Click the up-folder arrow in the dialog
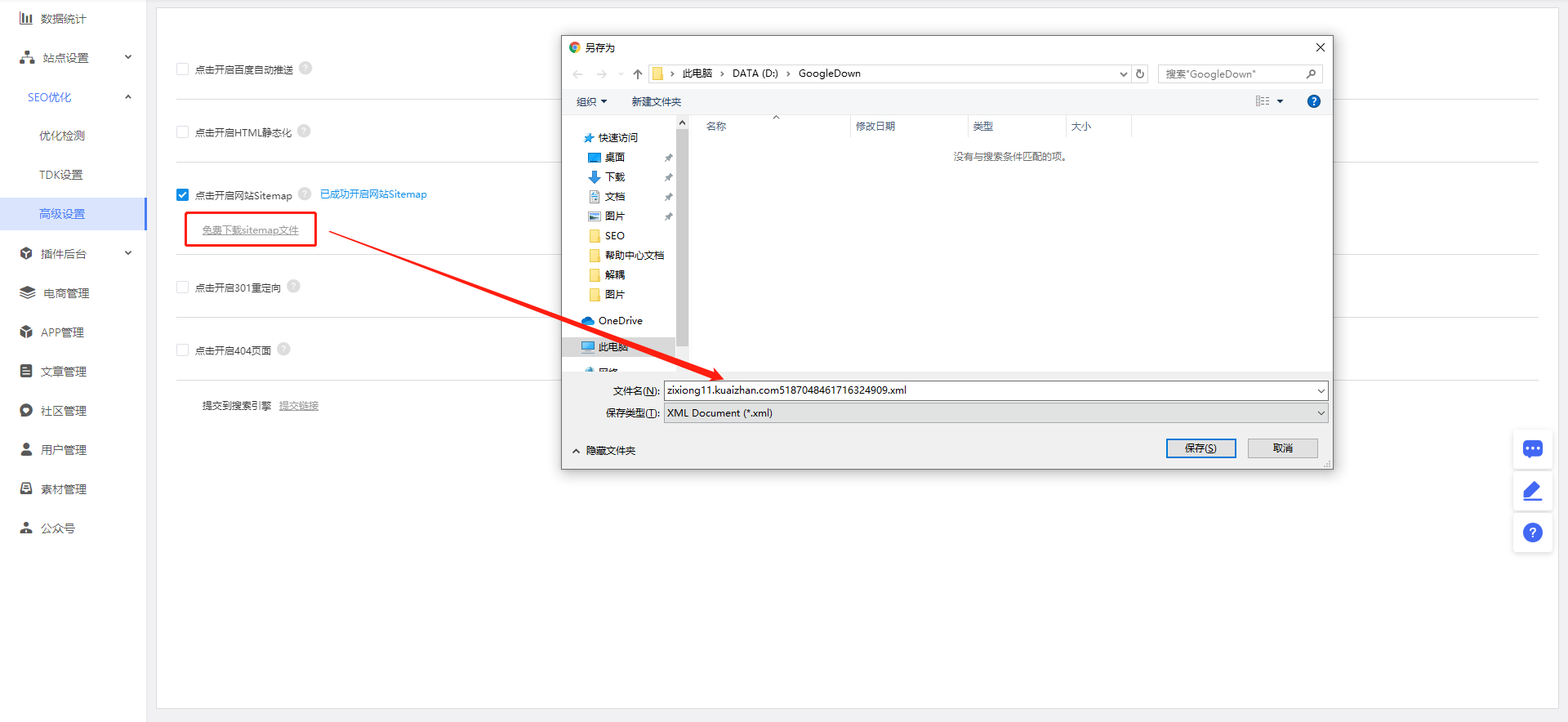 click(x=638, y=74)
